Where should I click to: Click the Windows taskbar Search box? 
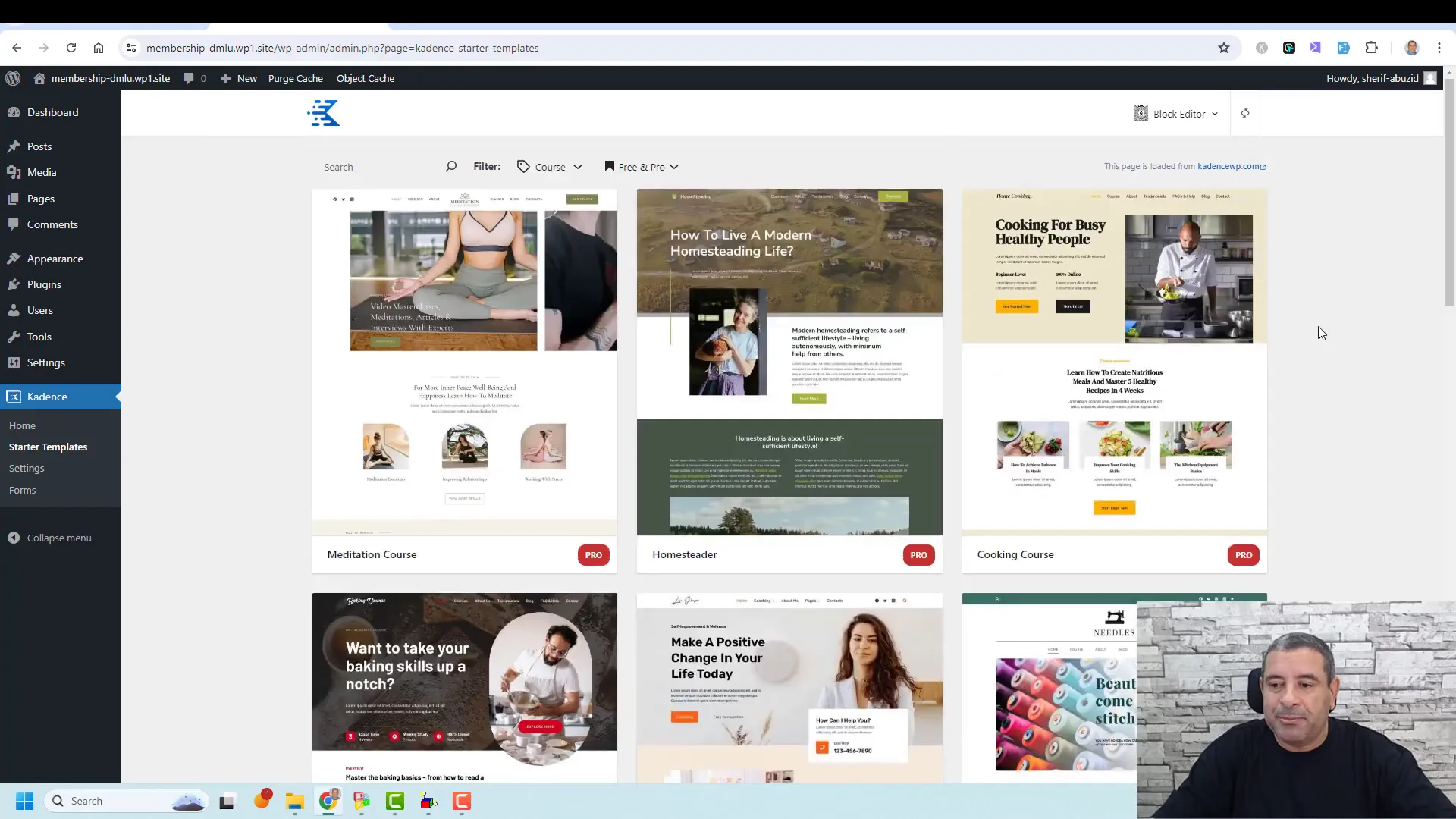[126, 801]
